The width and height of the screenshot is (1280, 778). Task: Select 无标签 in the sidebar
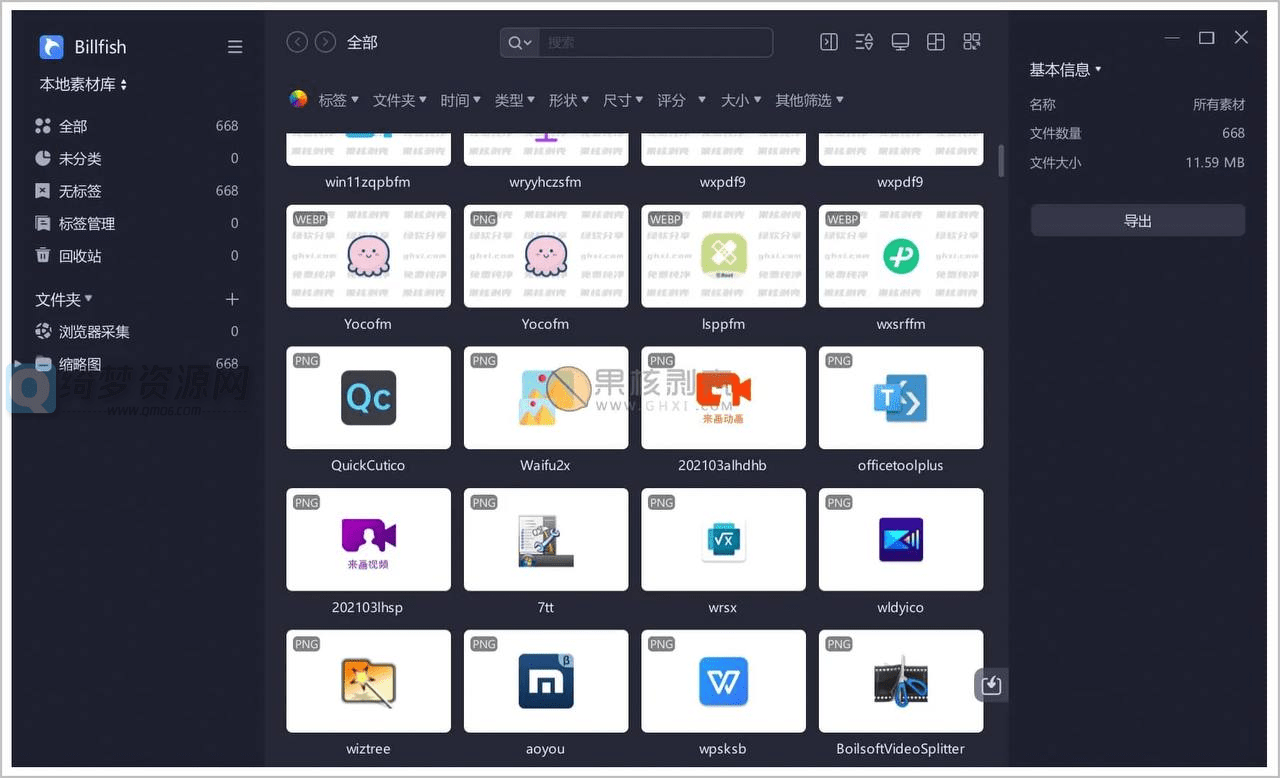pos(137,190)
